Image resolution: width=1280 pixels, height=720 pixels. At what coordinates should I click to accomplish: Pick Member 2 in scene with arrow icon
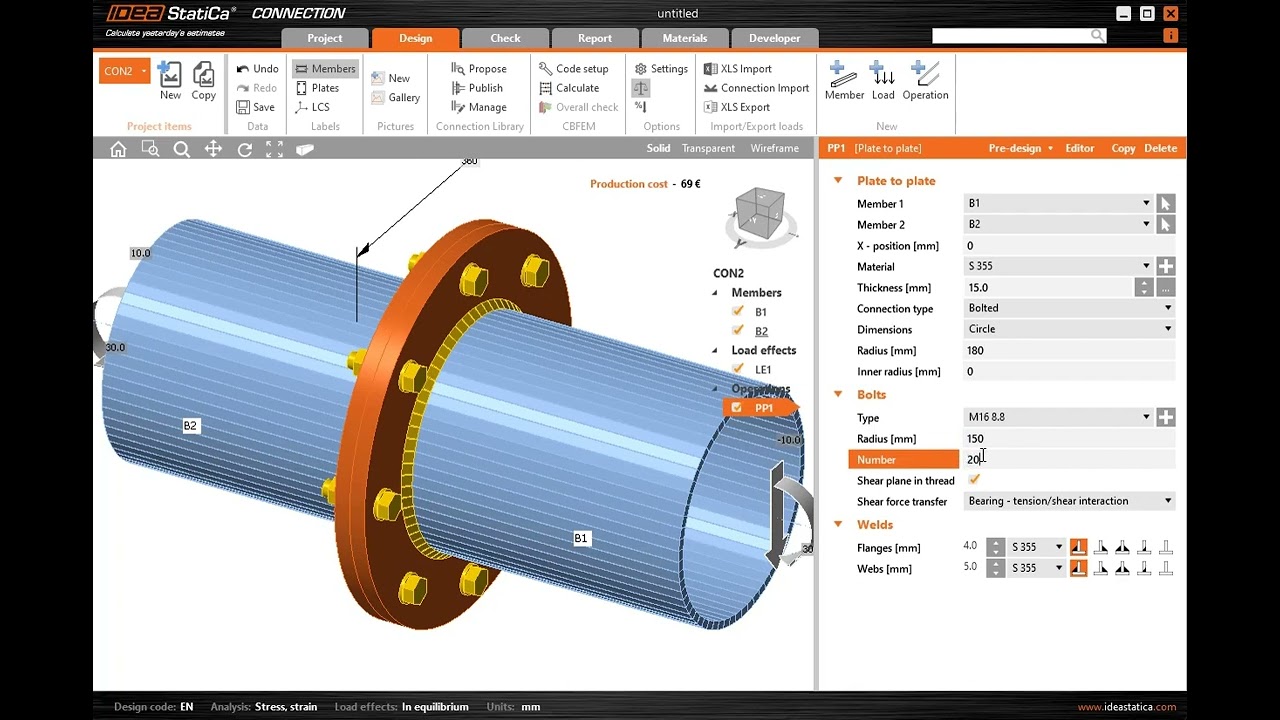pos(1165,224)
